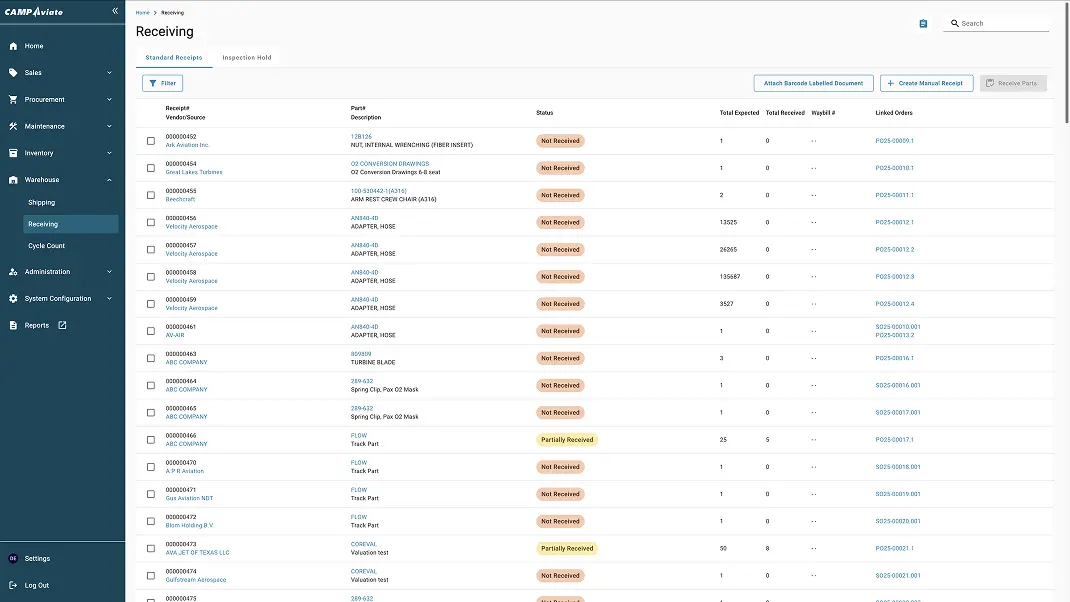Click Create Manual Receipt
This screenshot has height=602, width=1070.
coord(926,83)
